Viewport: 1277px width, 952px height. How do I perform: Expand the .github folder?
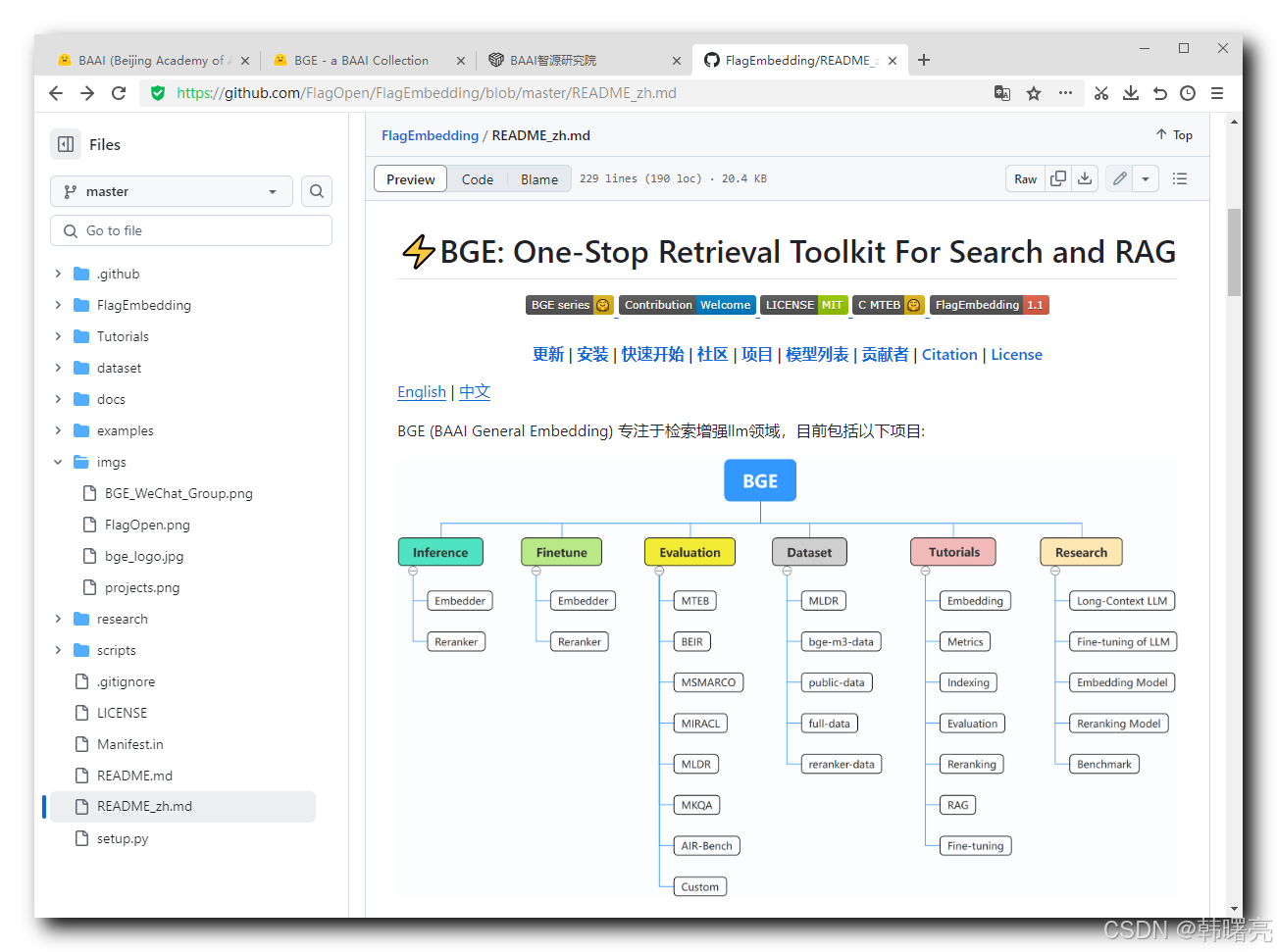58,274
